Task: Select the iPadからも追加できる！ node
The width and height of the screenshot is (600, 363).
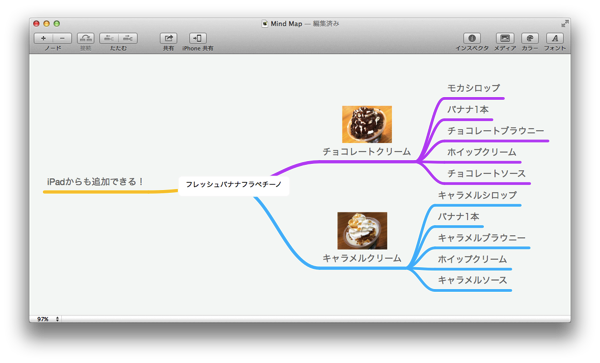Action: click(95, 182)
